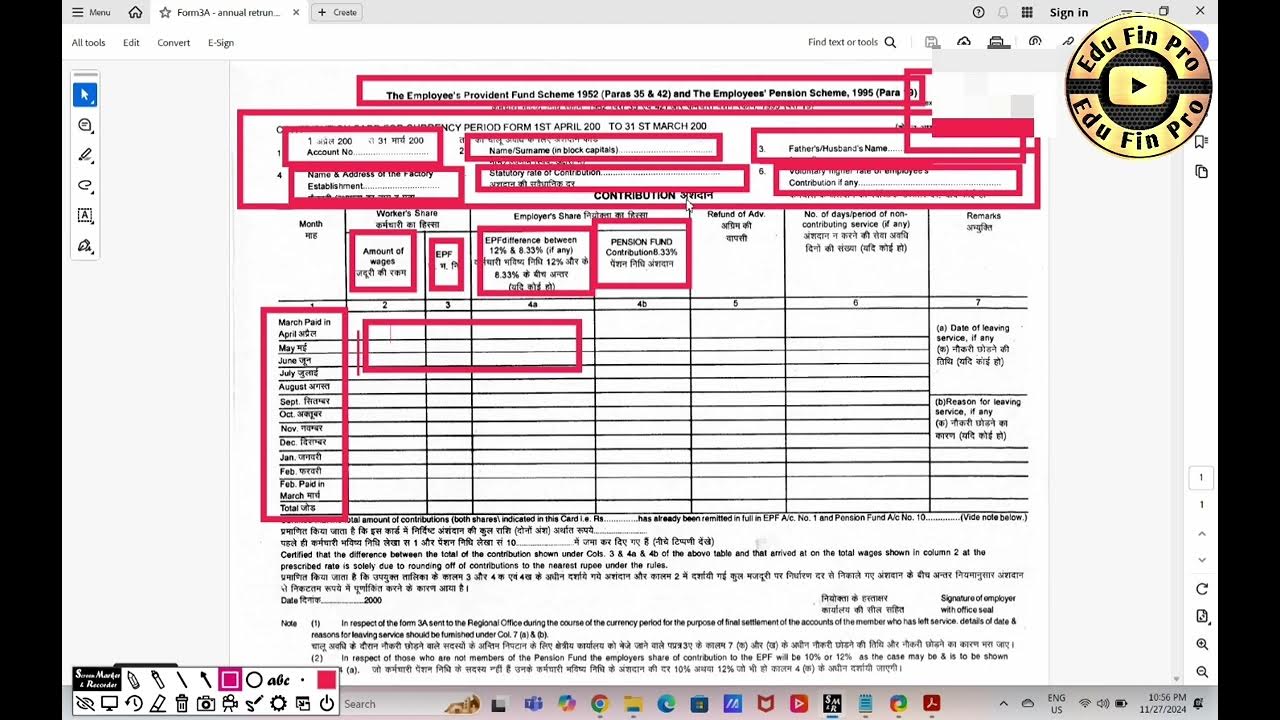Screen dimensions: 1280x720
Task: Click the zoom out magnifier
Action: [x=1202, y=672]
